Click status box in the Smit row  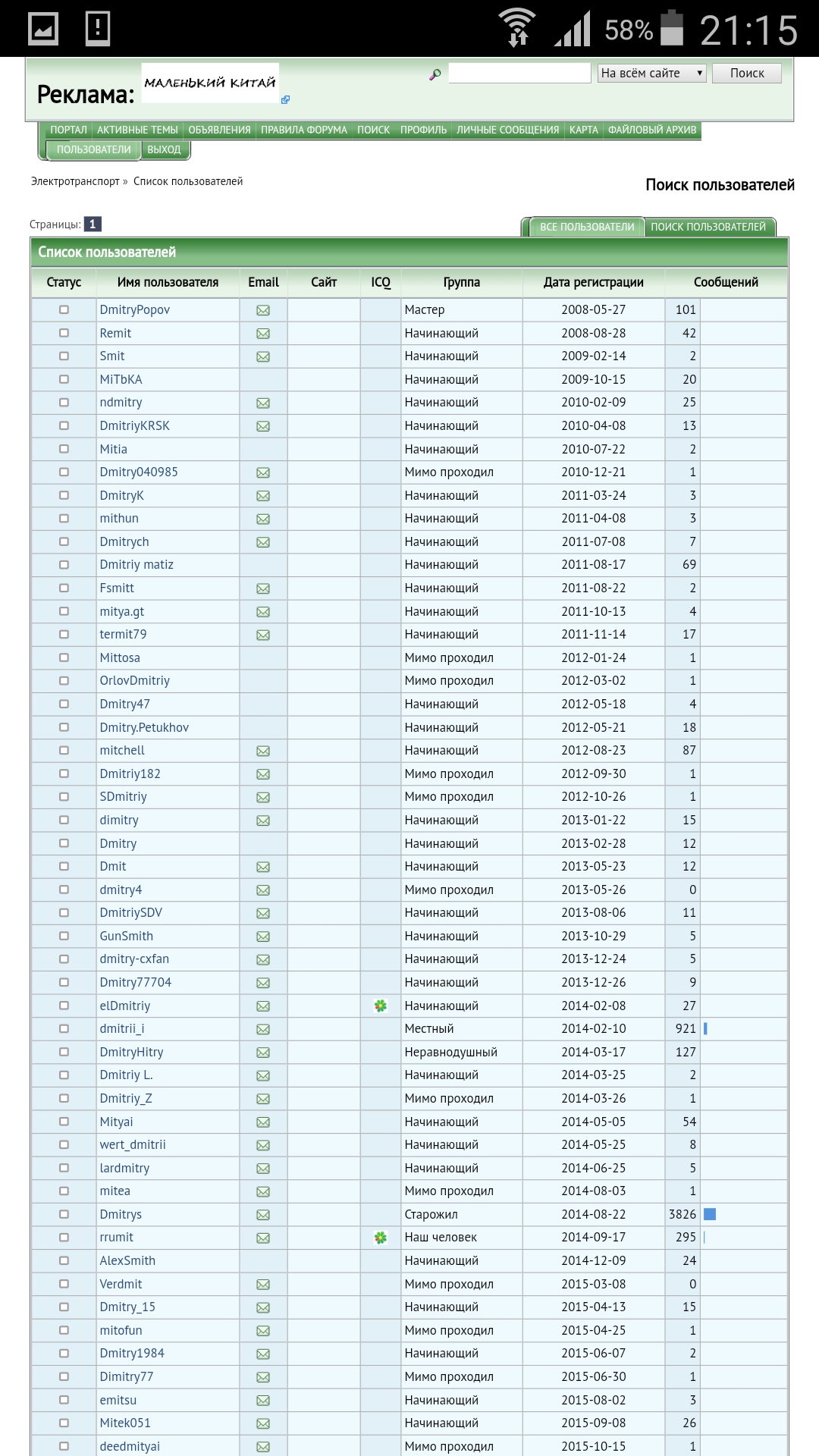64,356
